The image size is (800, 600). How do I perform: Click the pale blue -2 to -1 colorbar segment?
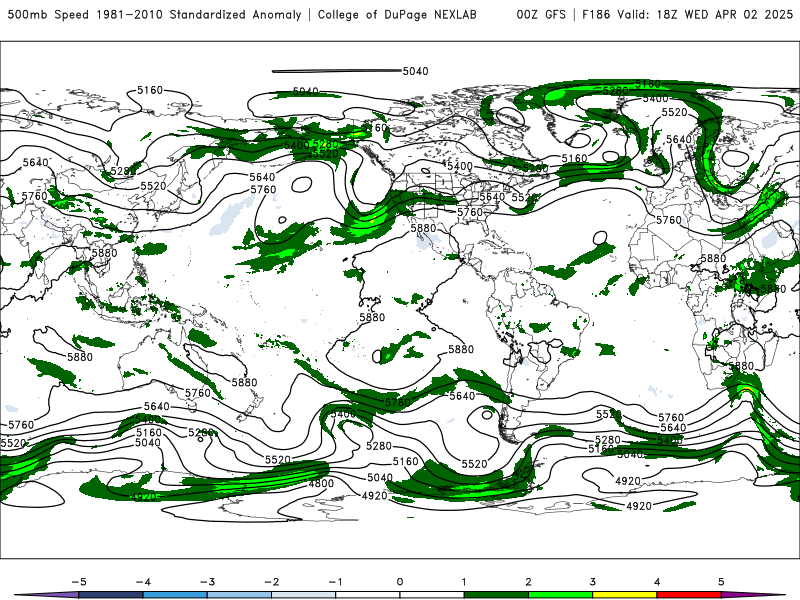coord(304,595)
